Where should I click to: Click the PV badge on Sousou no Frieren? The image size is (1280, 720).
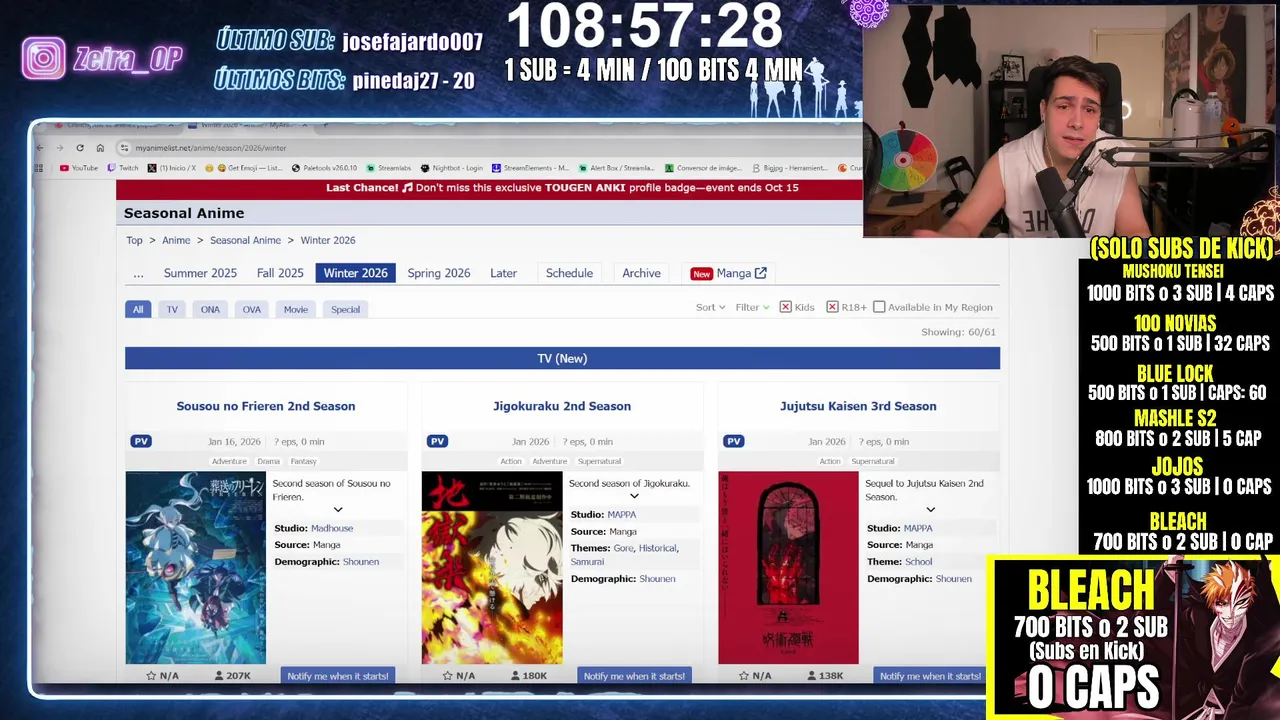(x=141, y=441)
